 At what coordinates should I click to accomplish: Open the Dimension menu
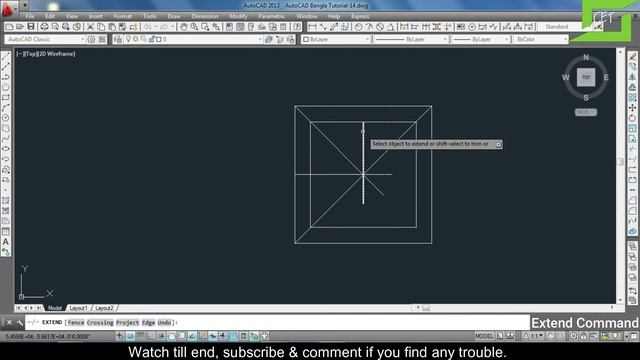pyautogui.click(x=205, y=16)
